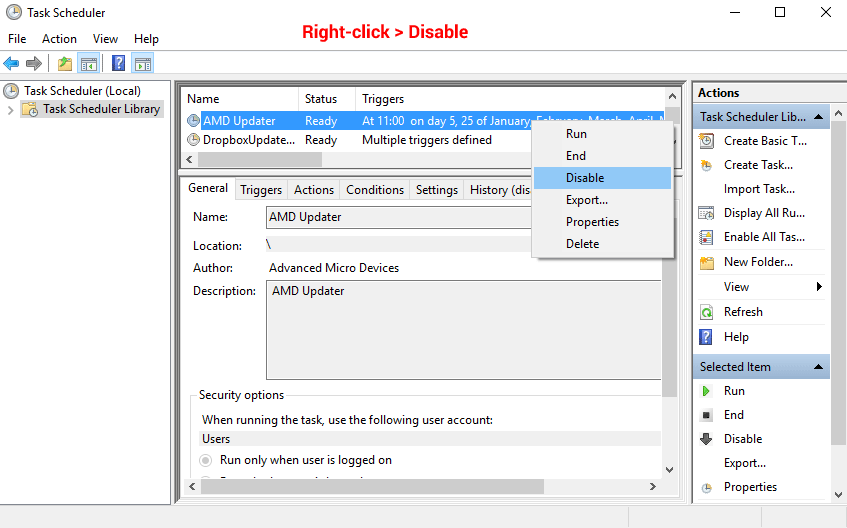Click the Task Scheduler Library folder icon
847x528 pixels.
[30, 109]
